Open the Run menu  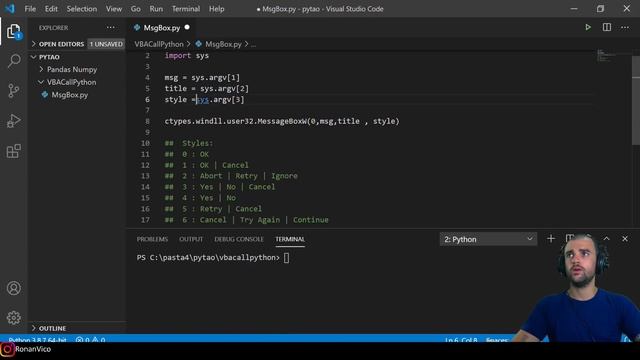pos(156,9)
